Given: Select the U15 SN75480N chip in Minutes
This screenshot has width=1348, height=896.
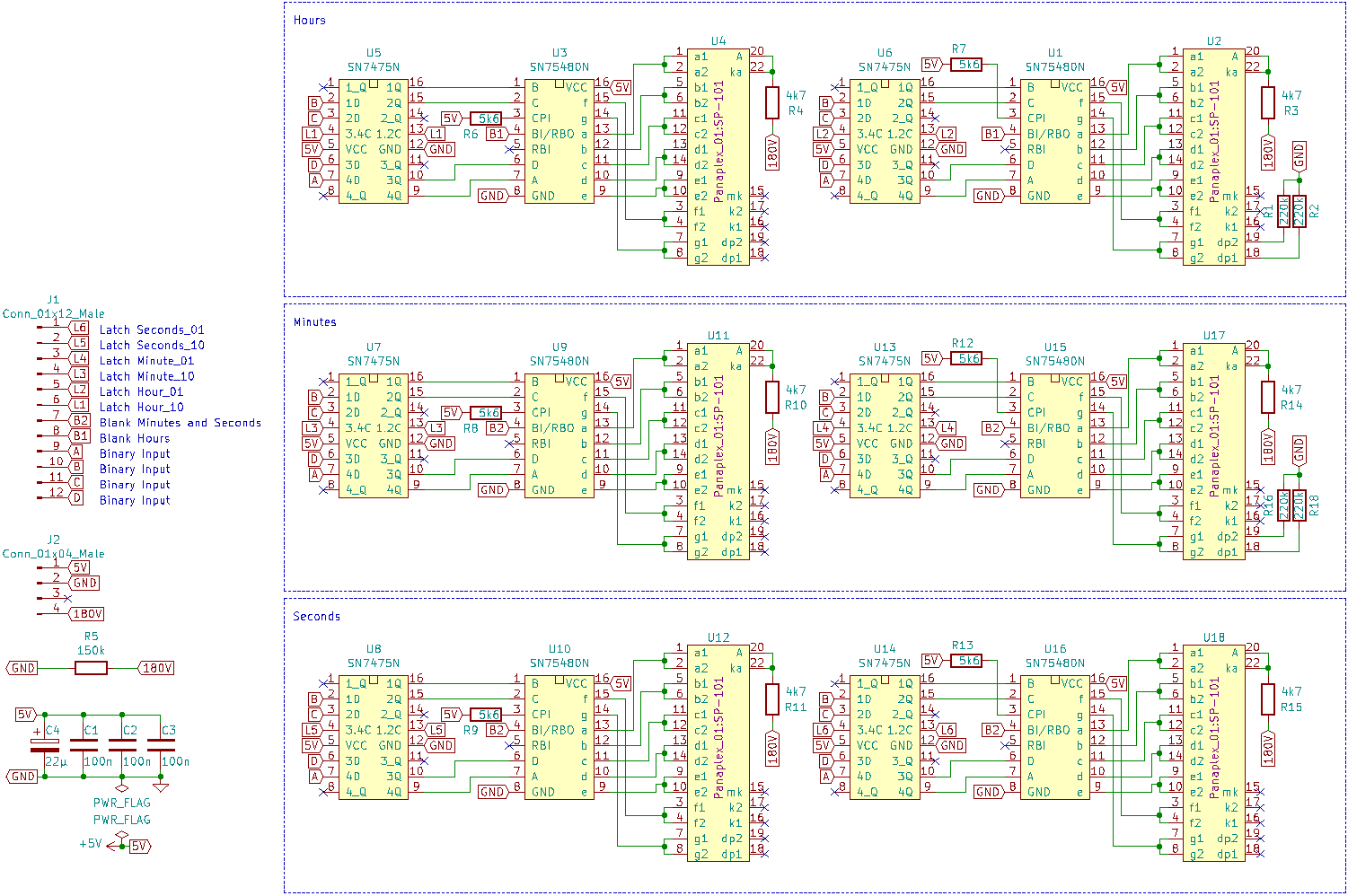Looking at the screenshot, I should [x=1054, y=436].
